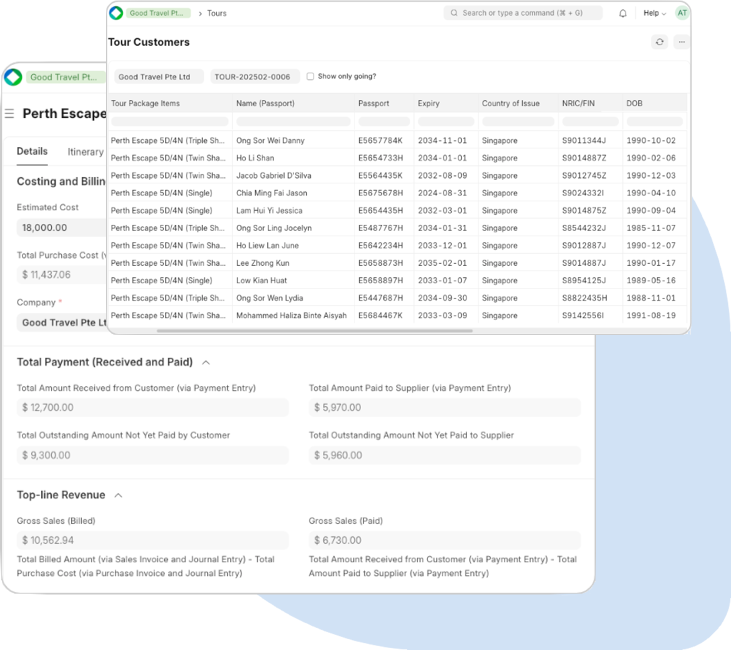Click Total Purchase Cost field $ 11,437.06
Image resolution: width=731 pixels, height=650 pixels.
[62, 275]
